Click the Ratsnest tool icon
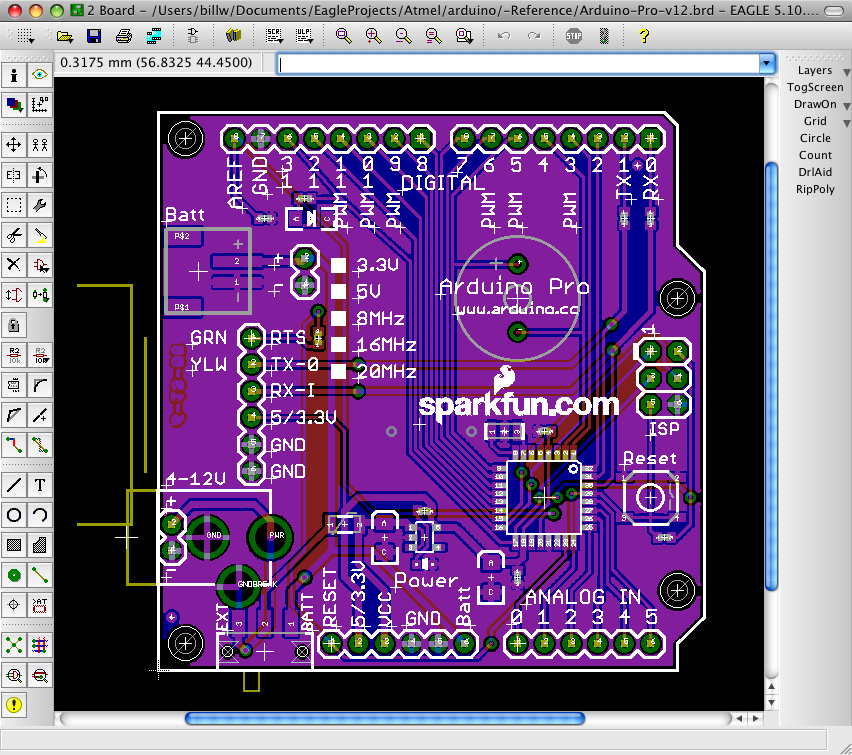The width and height of the screenshot is (852, 755). 14,645
